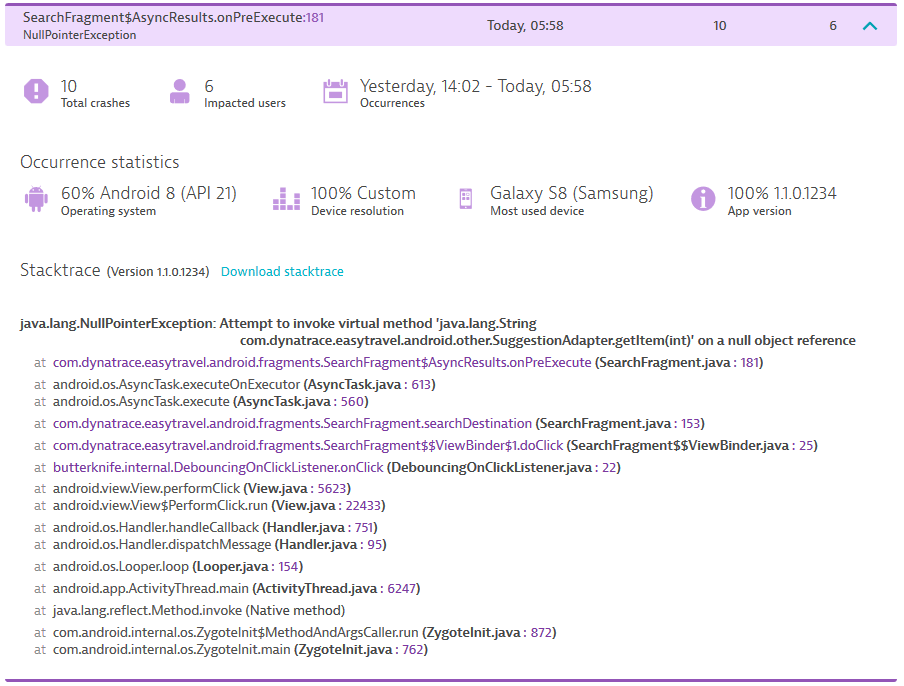Click the SearchFragment$AsyncResults.onPreExecute:181 header title
The image size is (904, 686).
click(174, 17)
